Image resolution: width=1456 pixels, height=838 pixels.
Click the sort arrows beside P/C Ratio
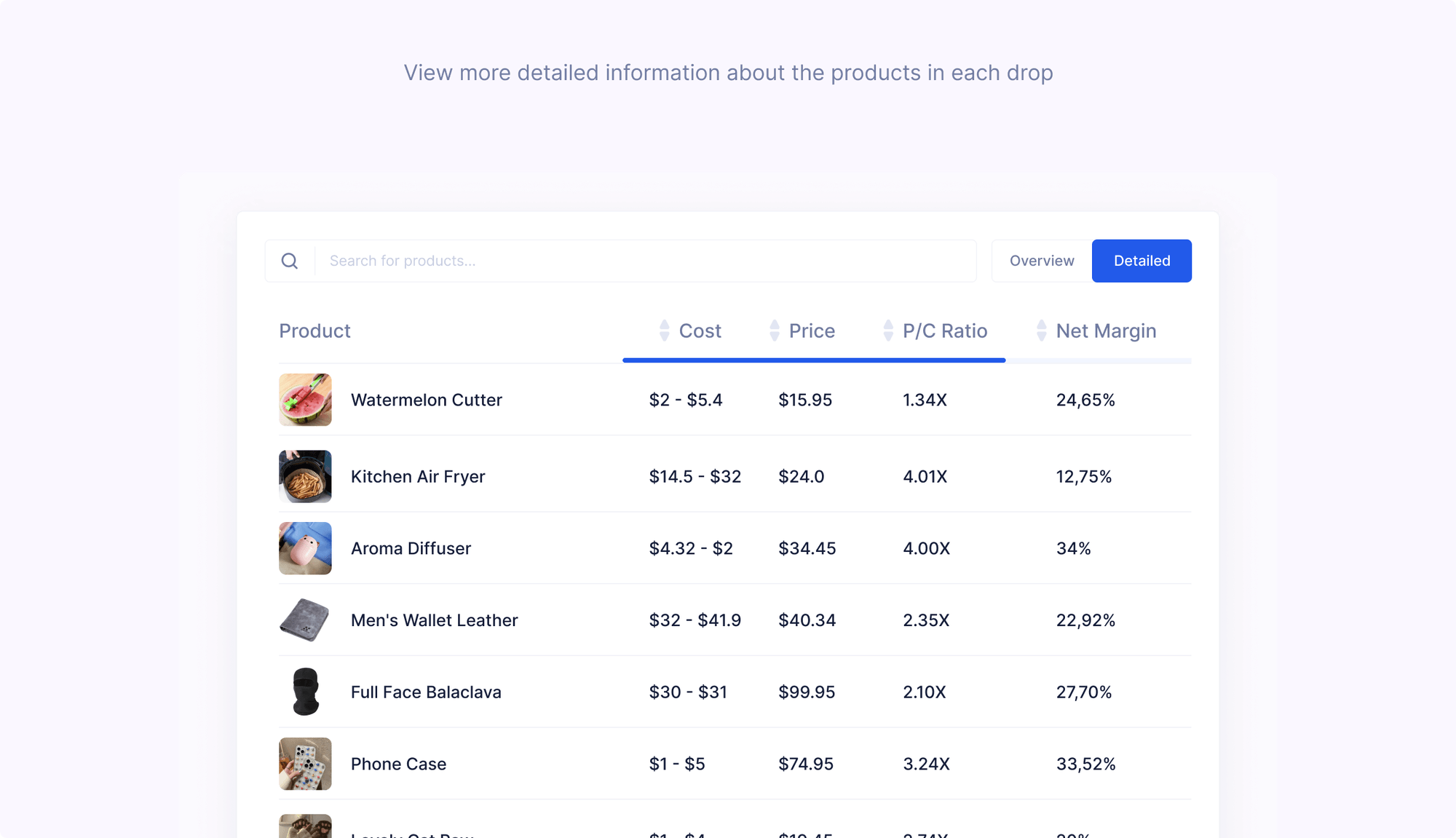click(887, 331)
